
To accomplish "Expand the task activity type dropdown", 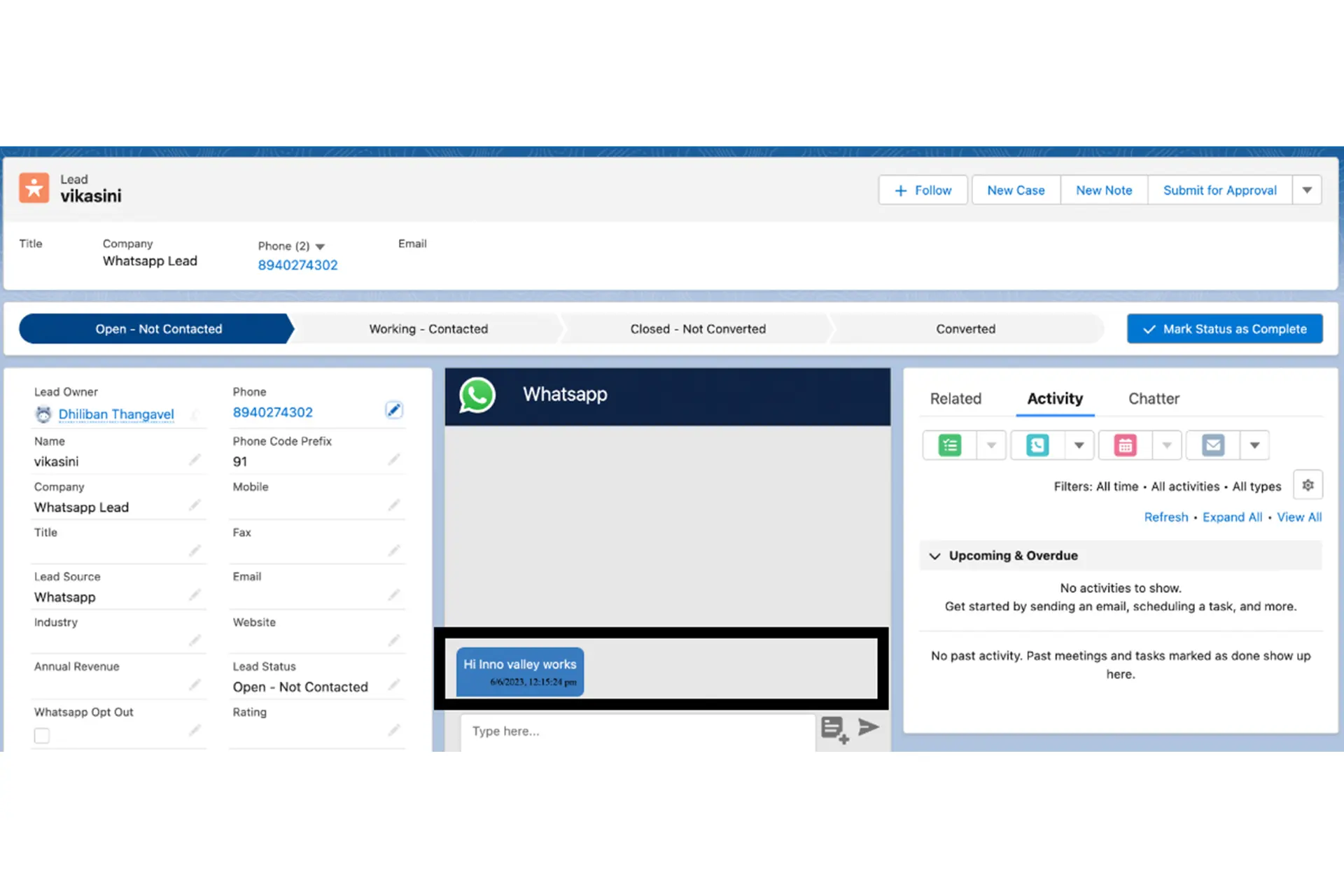I will tap(991, 444).
